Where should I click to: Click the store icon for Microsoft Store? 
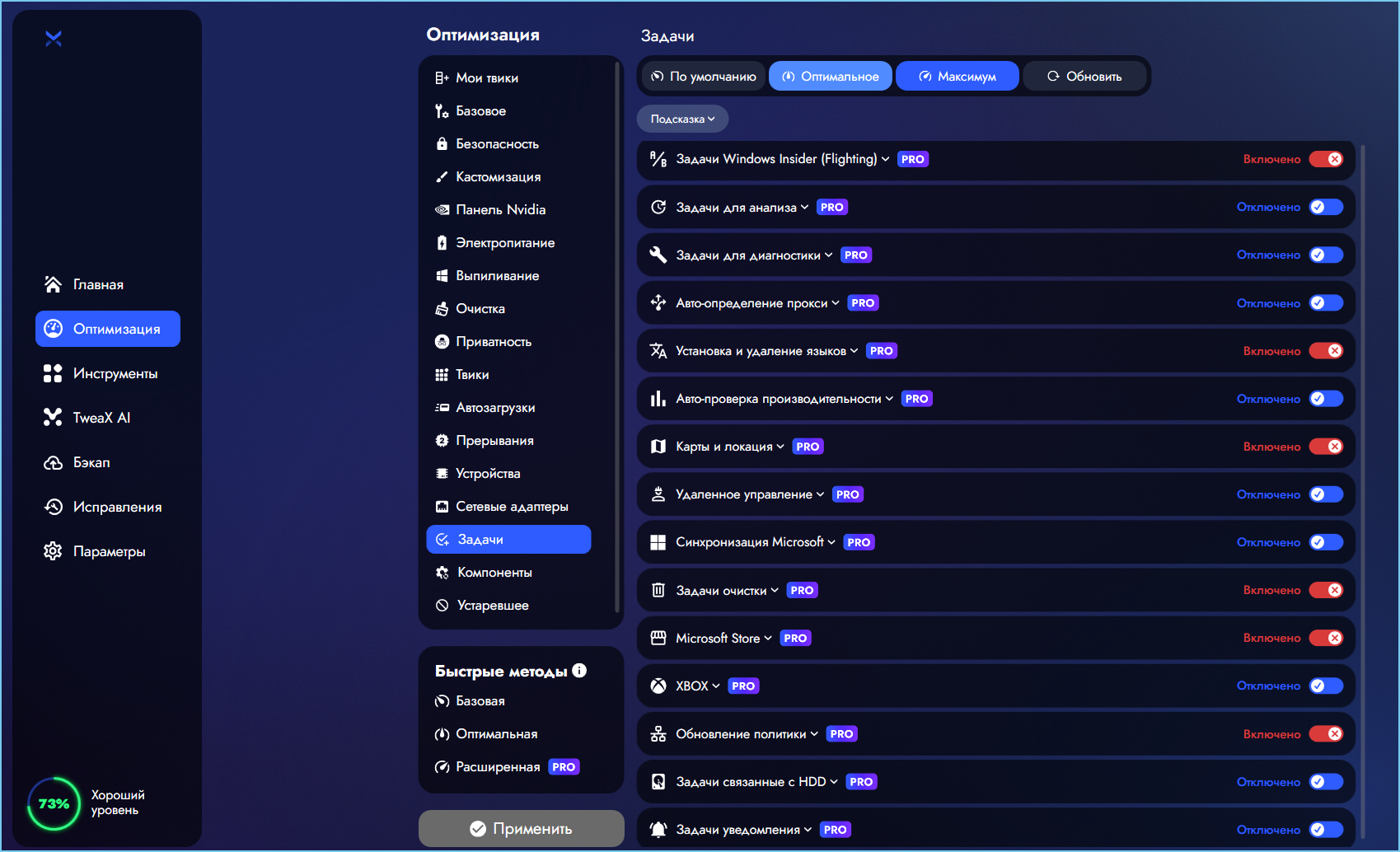point(658,638)
